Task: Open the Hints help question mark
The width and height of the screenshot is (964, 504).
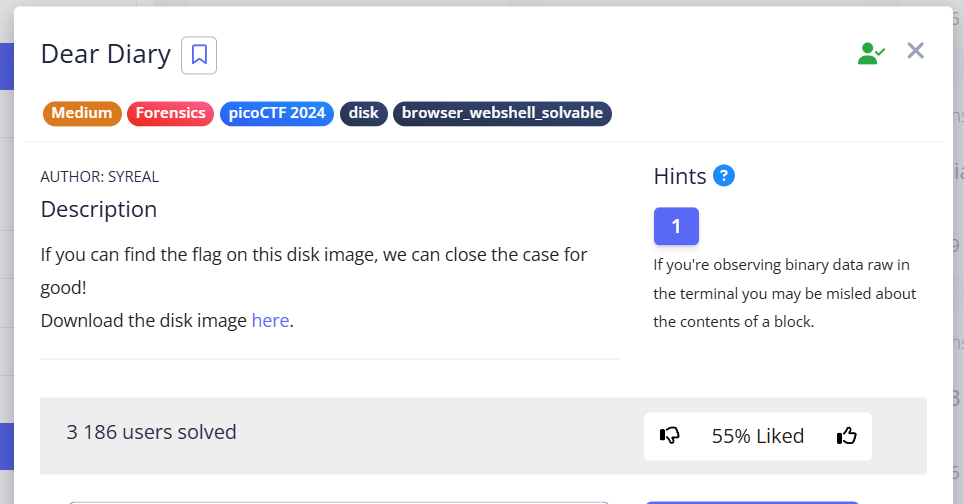Action: [x=724, y=176]
